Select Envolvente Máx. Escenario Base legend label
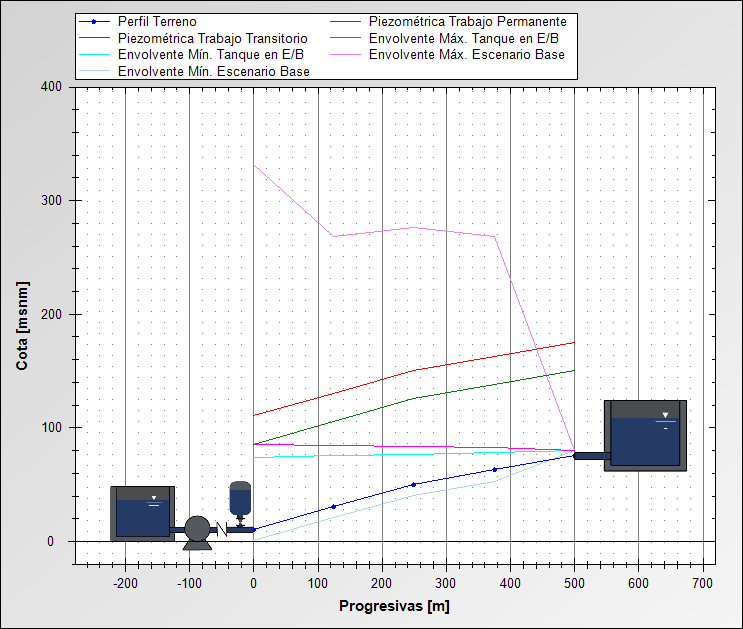 pyautogui.click(x=467, y=55)
